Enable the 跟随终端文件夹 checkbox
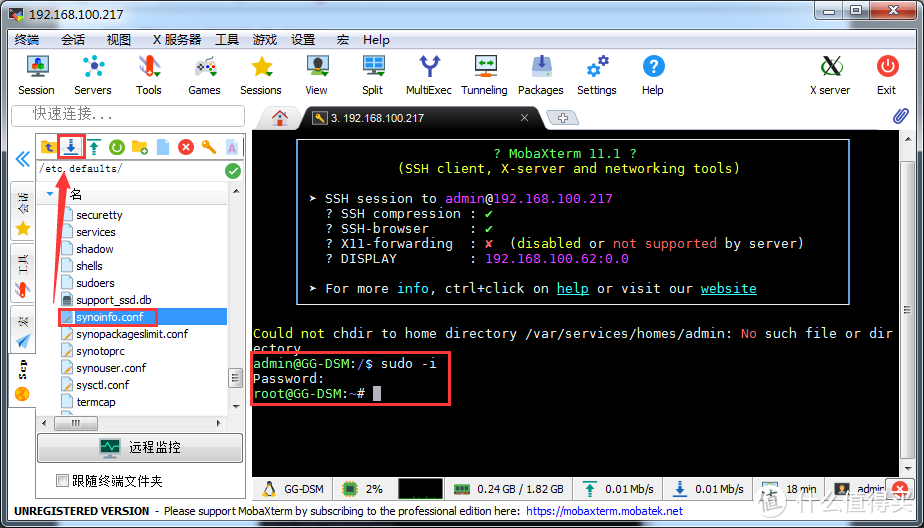 tap(62, 481)
